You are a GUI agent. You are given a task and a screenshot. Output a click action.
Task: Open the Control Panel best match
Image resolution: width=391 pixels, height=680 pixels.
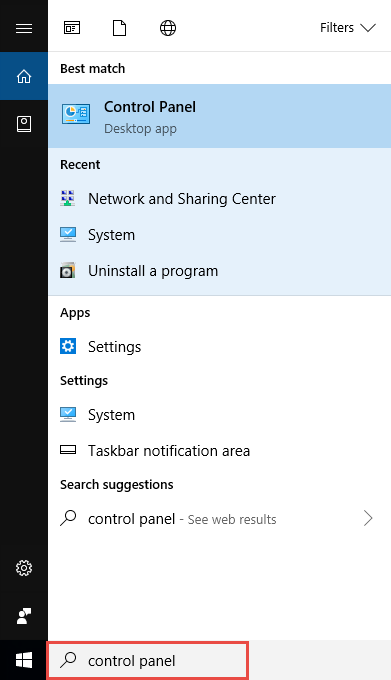point(219,116)
